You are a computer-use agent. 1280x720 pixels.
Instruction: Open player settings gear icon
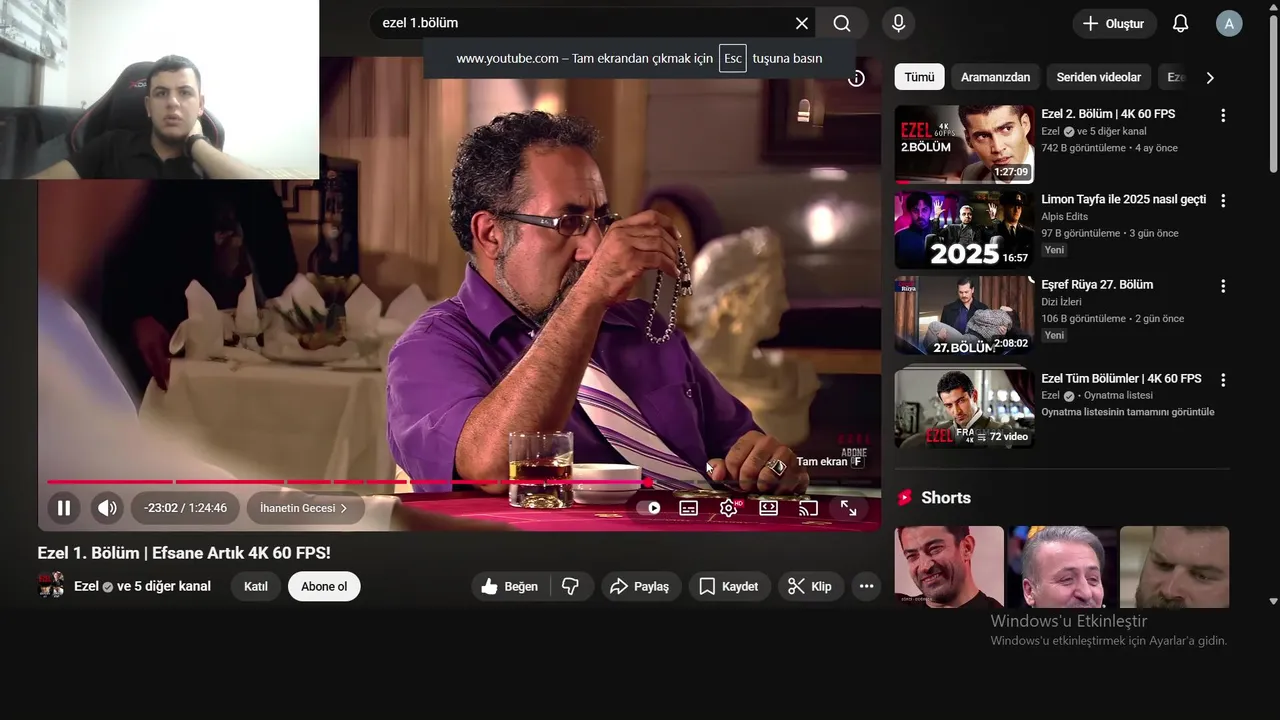click(729, 508)
